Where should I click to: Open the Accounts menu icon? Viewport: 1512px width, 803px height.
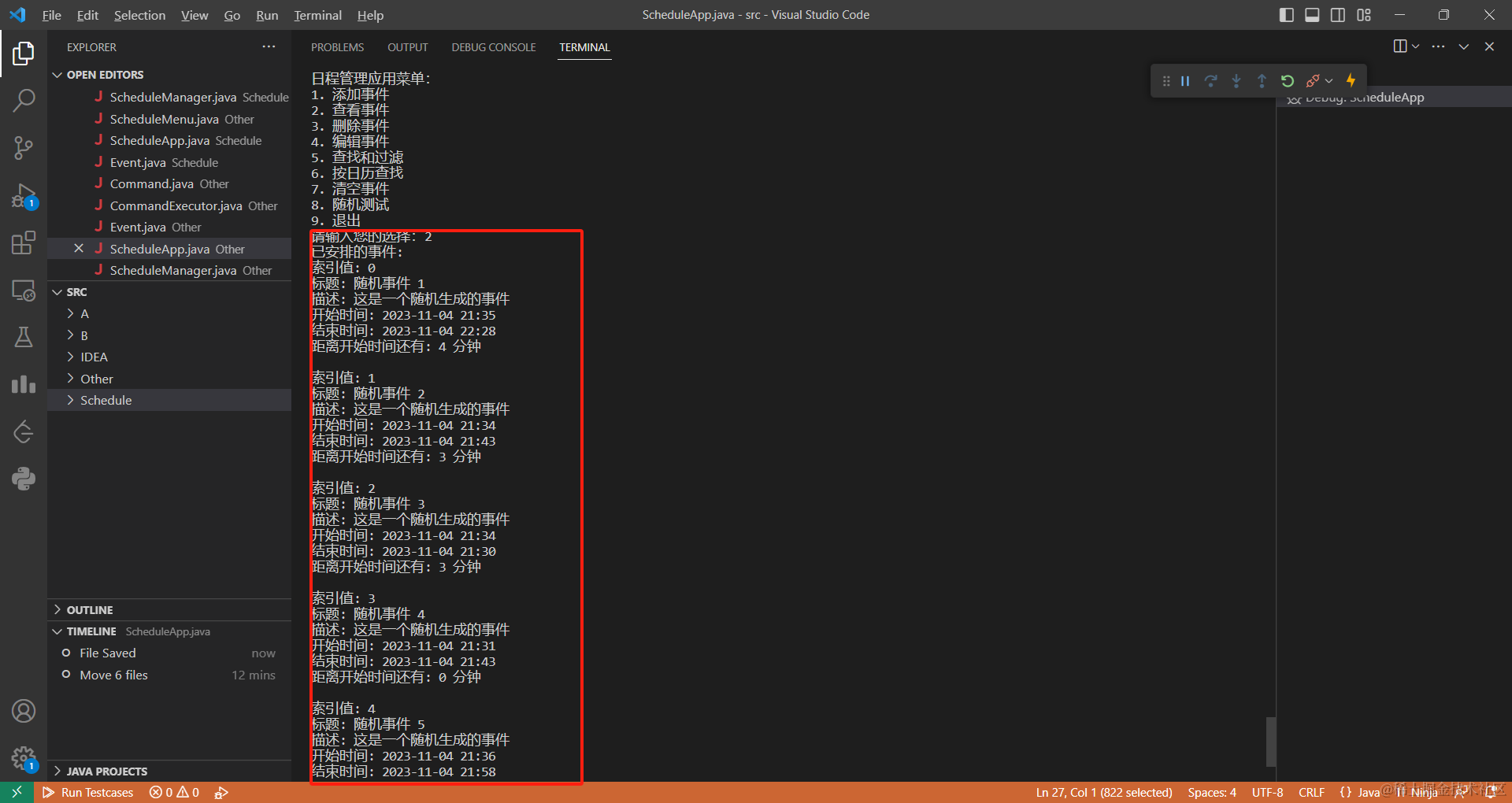click(x=24, y=711)
